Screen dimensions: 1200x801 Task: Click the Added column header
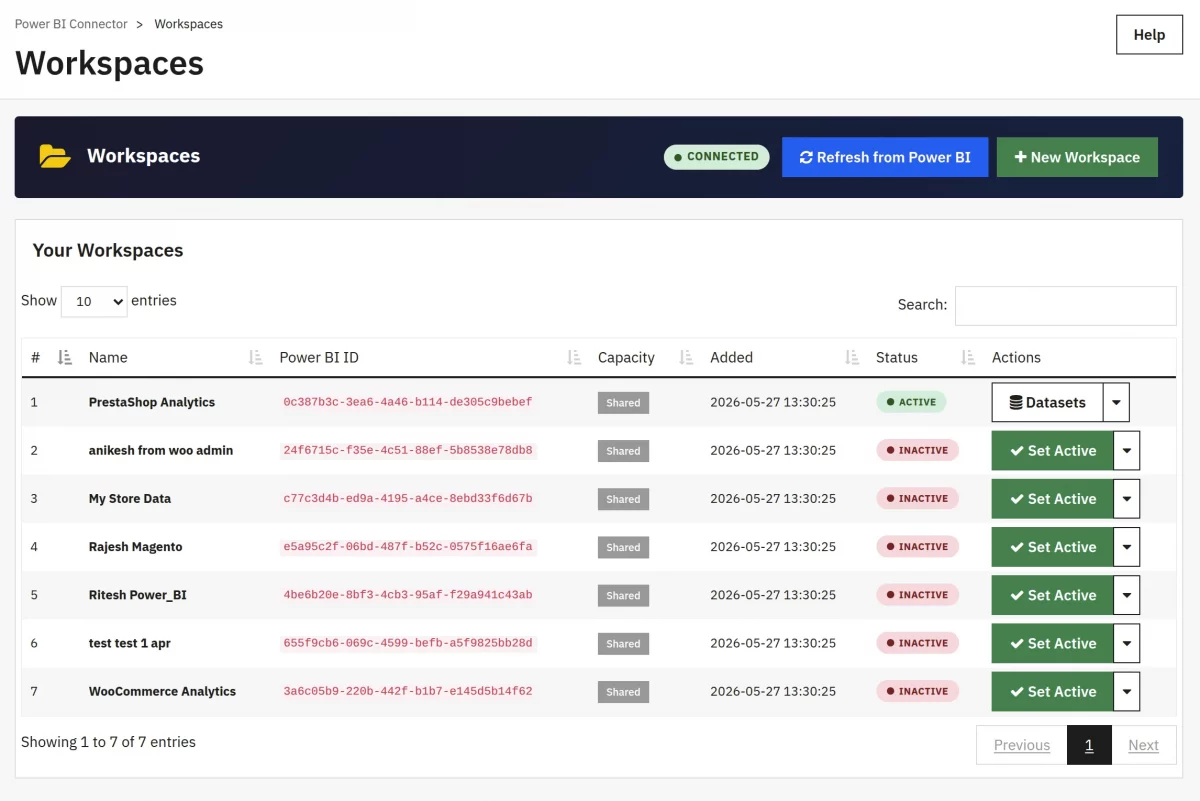(x=732, y=357)
